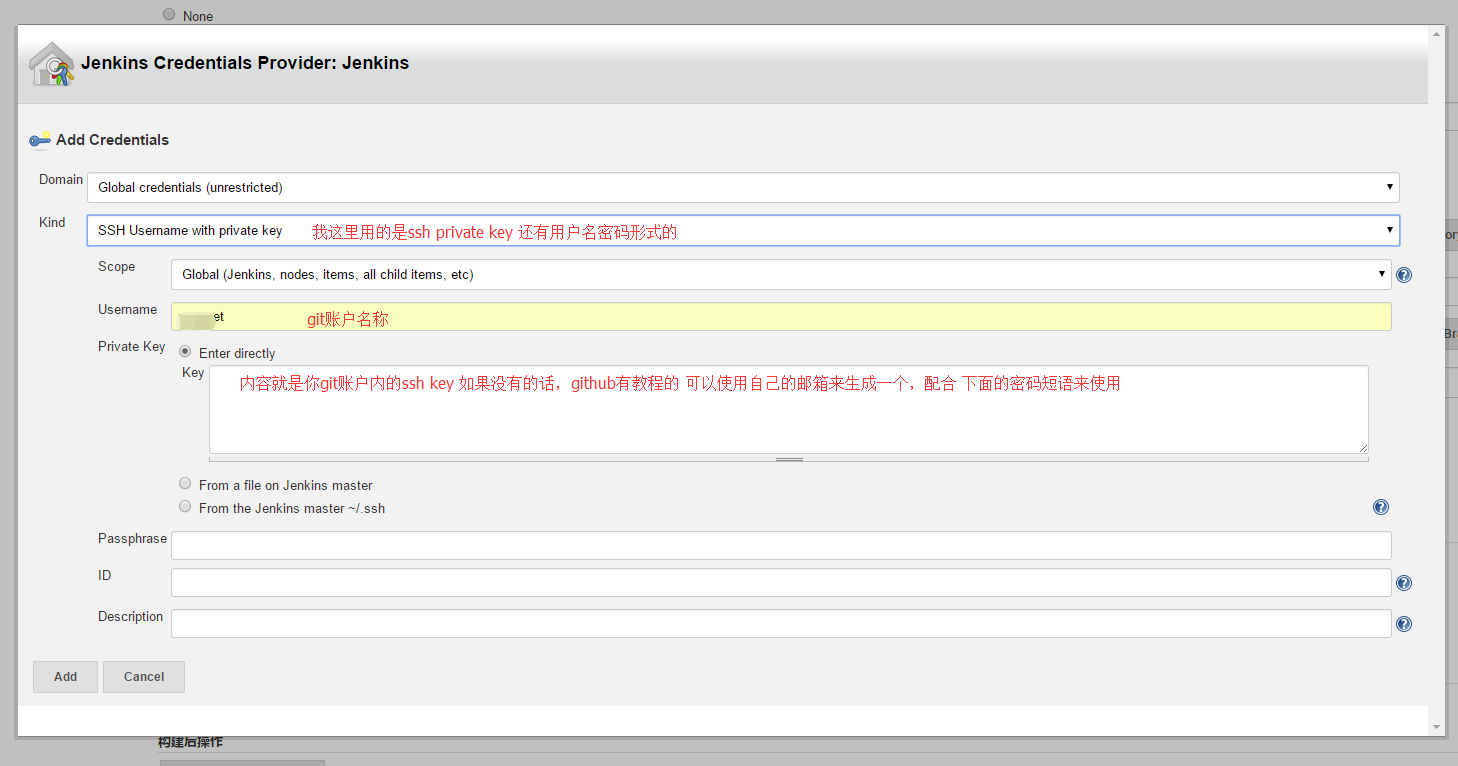Image resolution: width=1458 pixels, height=766 pixels.
Task: Open the Scope dropdown
Action: 781,274
